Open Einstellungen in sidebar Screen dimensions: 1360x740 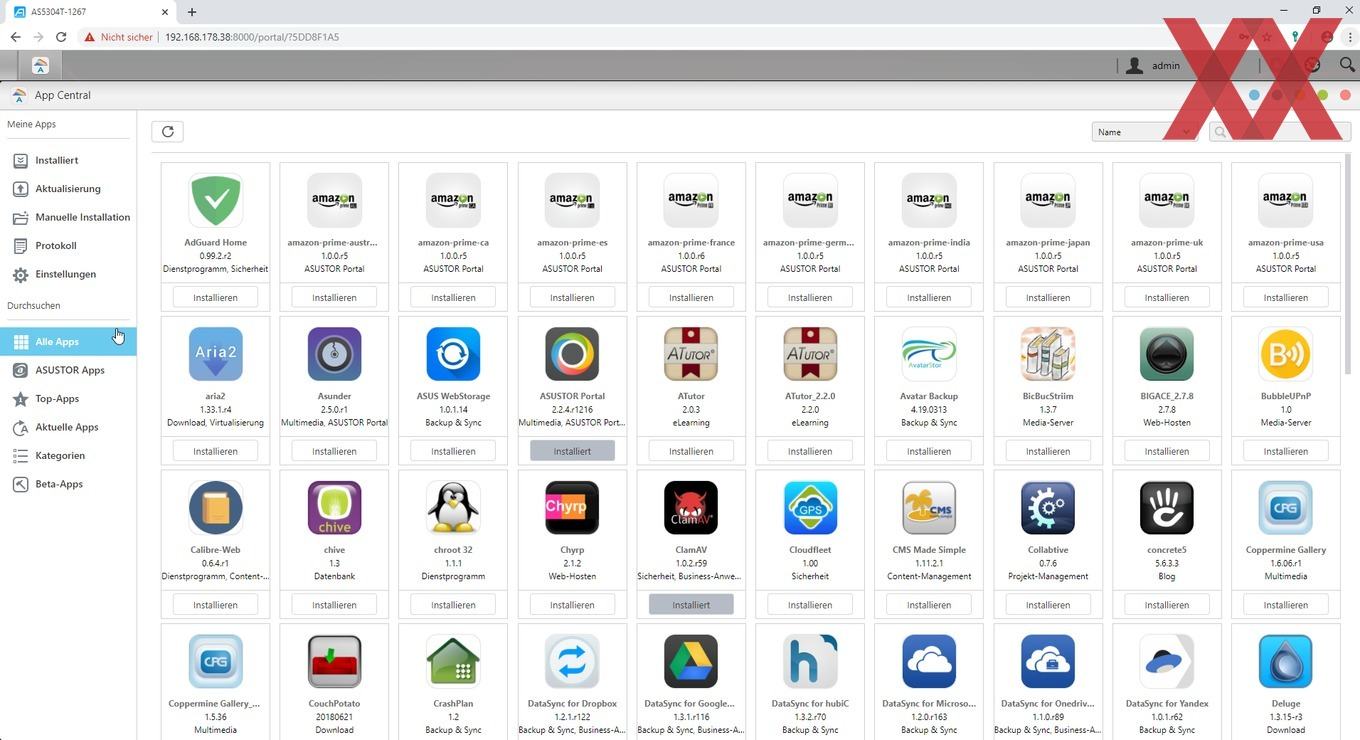[x=65, y=274]
